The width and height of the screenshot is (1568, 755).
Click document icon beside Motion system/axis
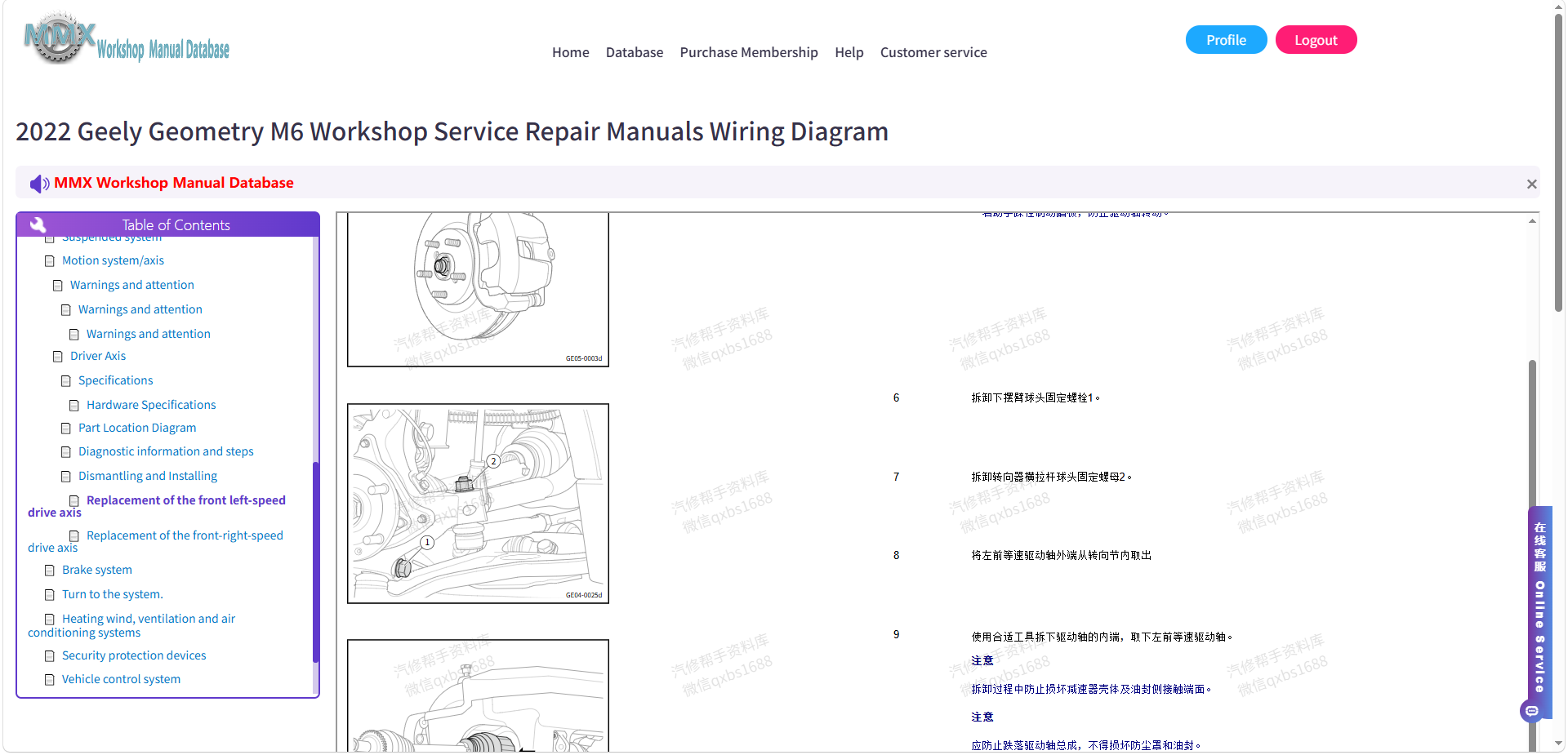50,261
